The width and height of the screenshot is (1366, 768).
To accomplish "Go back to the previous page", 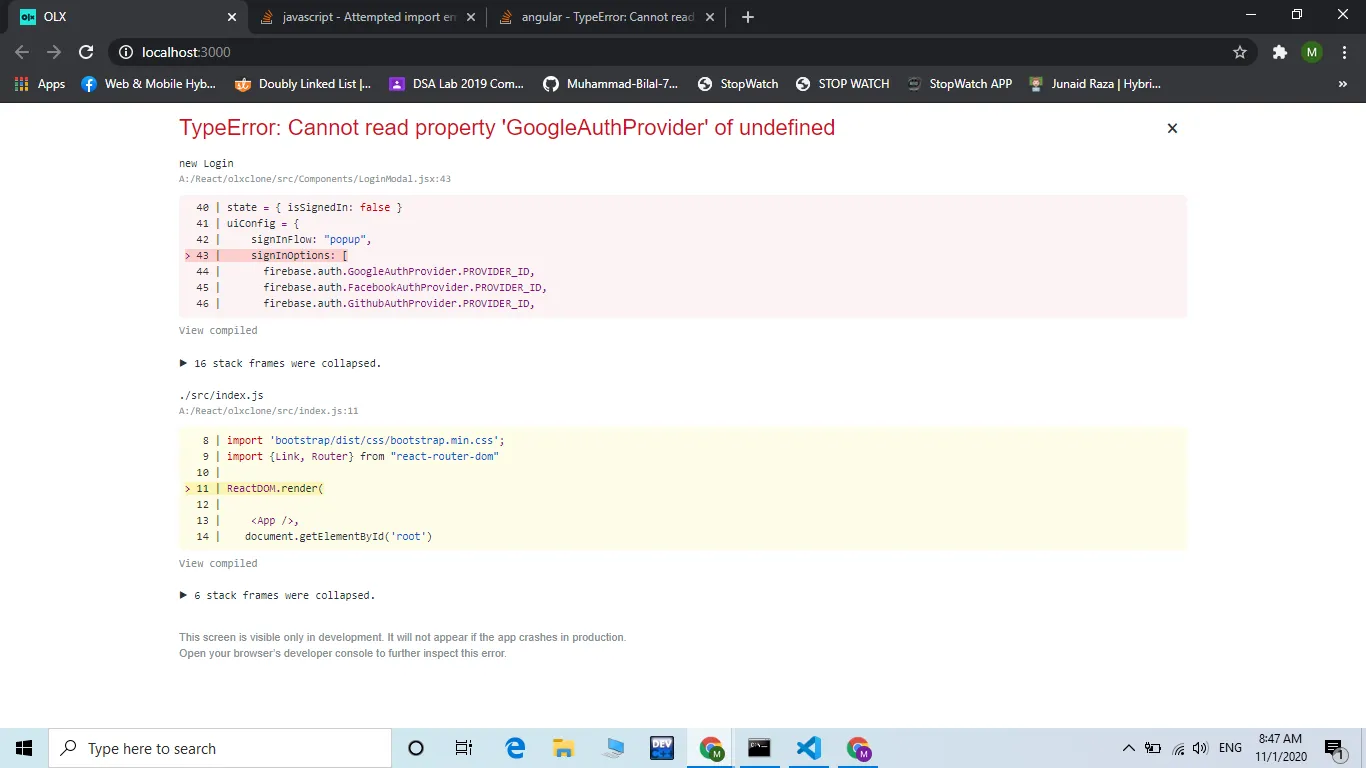I will (x=22, y=52).
